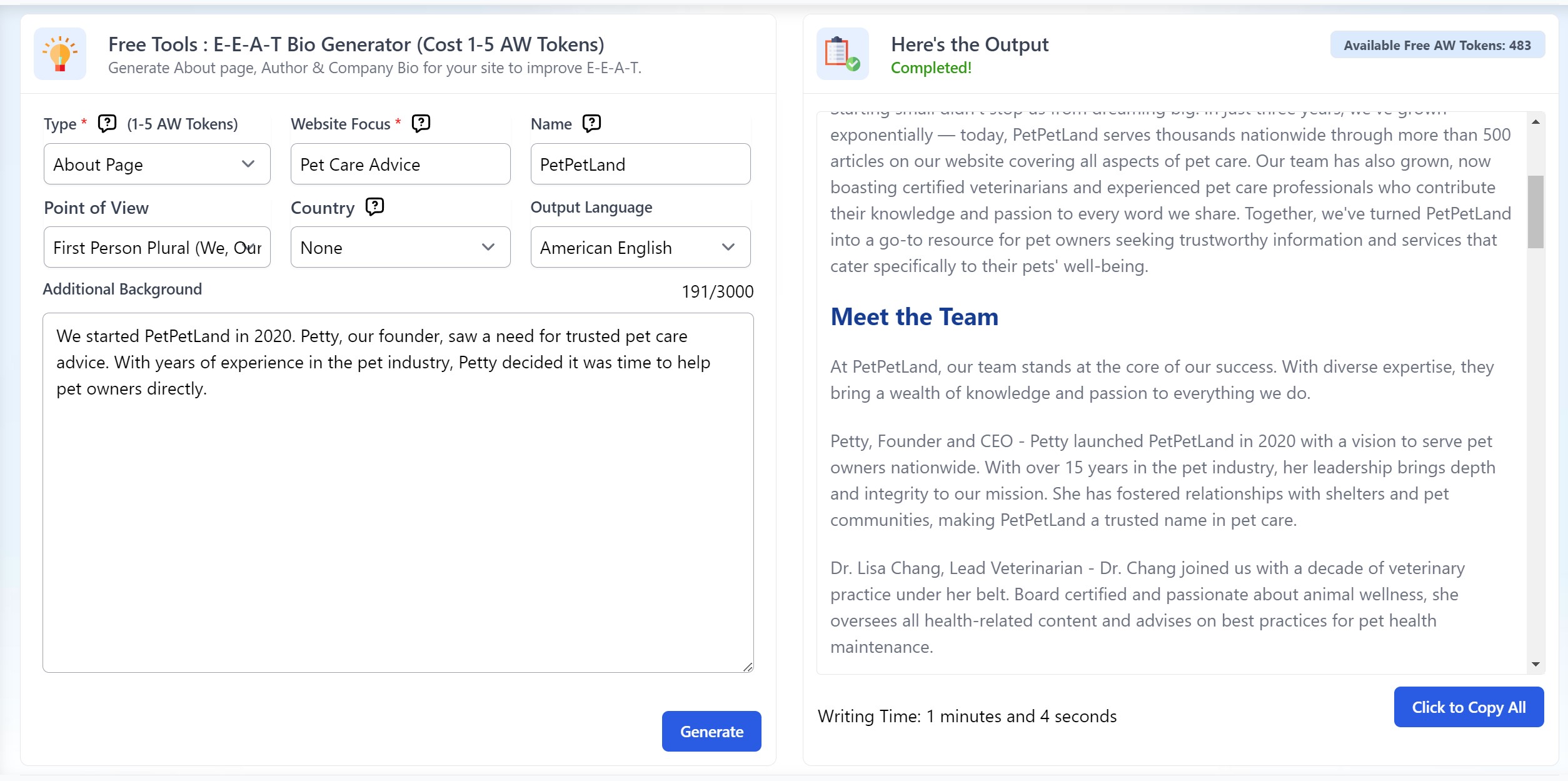Click the Free Tools E-E-A-T Bio Generator title
This screenshot has width=1568, height=781.
click(356, 44)
